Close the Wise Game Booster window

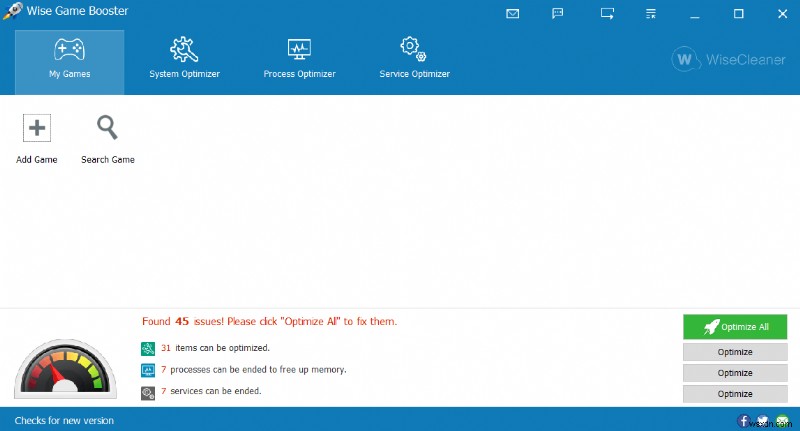point(782,14)
